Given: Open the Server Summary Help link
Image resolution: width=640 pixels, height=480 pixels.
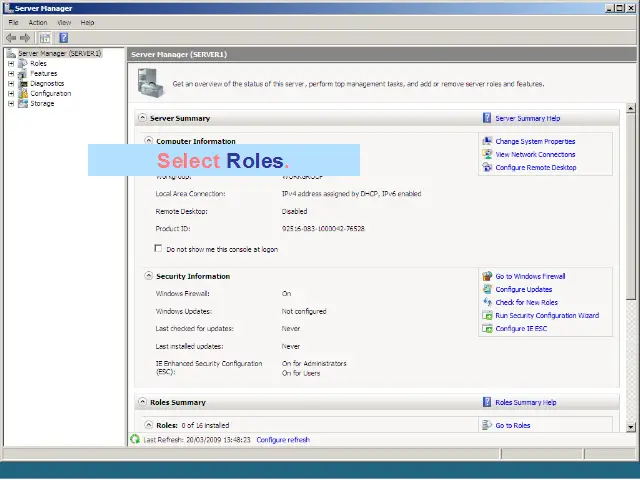Looking at the screenshot, I should pos(528,118).
